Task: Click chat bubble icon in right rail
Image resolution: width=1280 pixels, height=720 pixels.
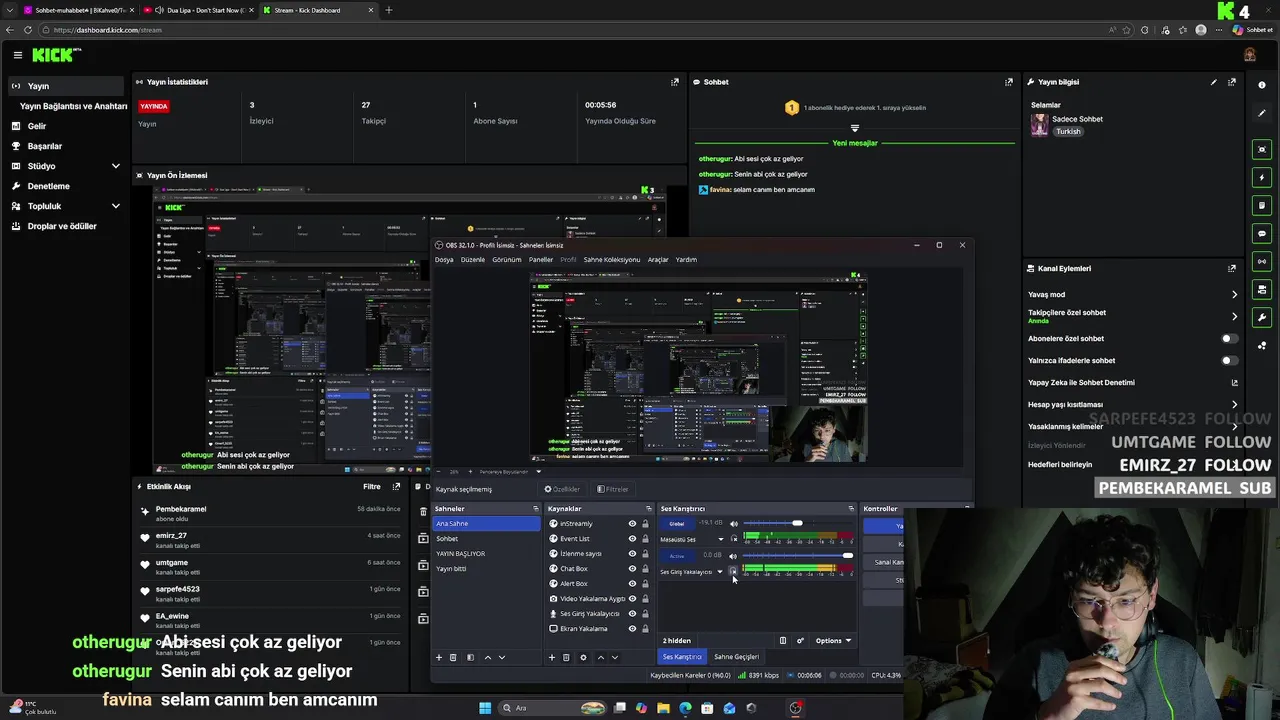Action: (x=1262, y=233)
